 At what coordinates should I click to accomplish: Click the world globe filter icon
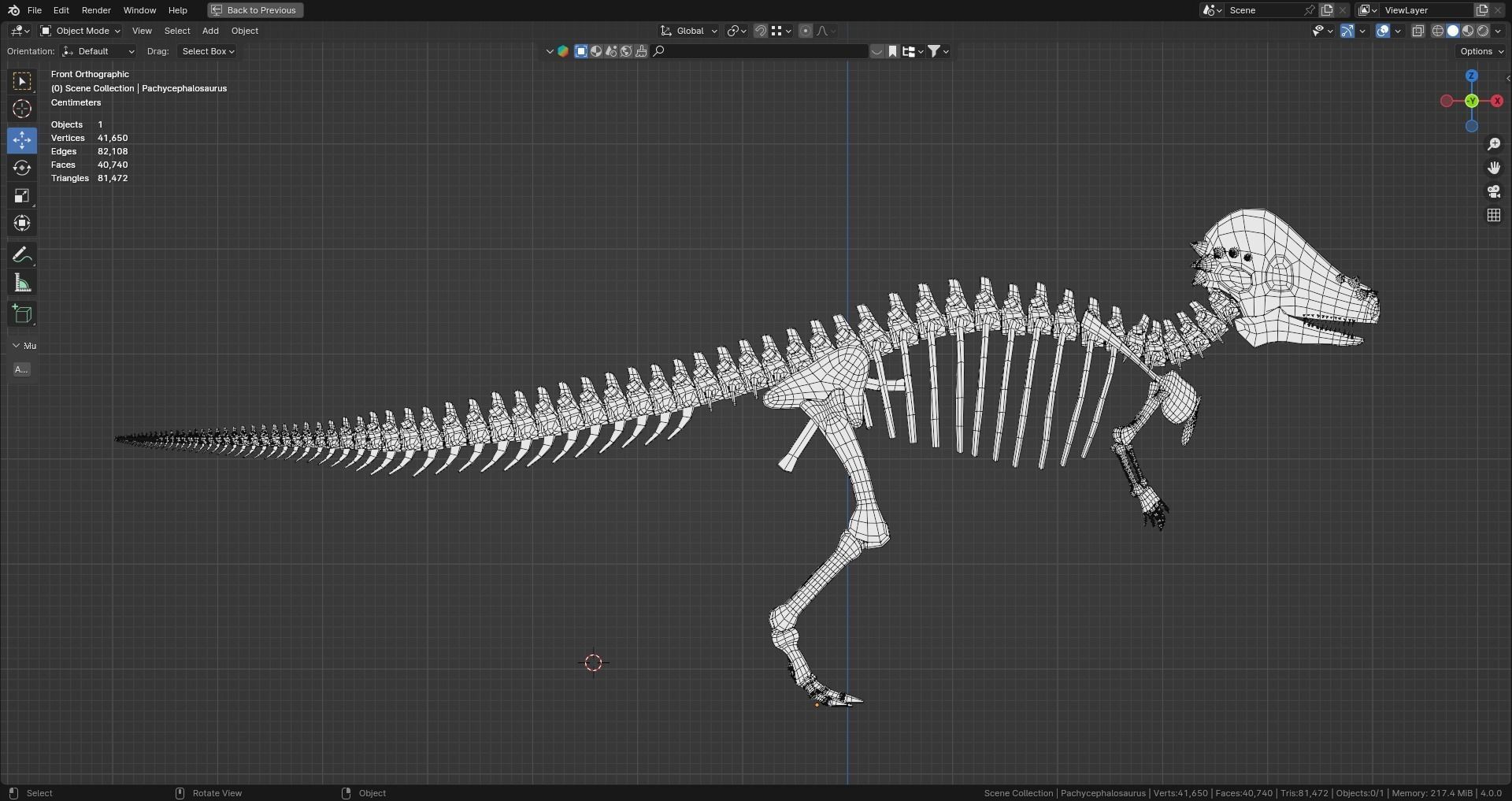point(626,51)
